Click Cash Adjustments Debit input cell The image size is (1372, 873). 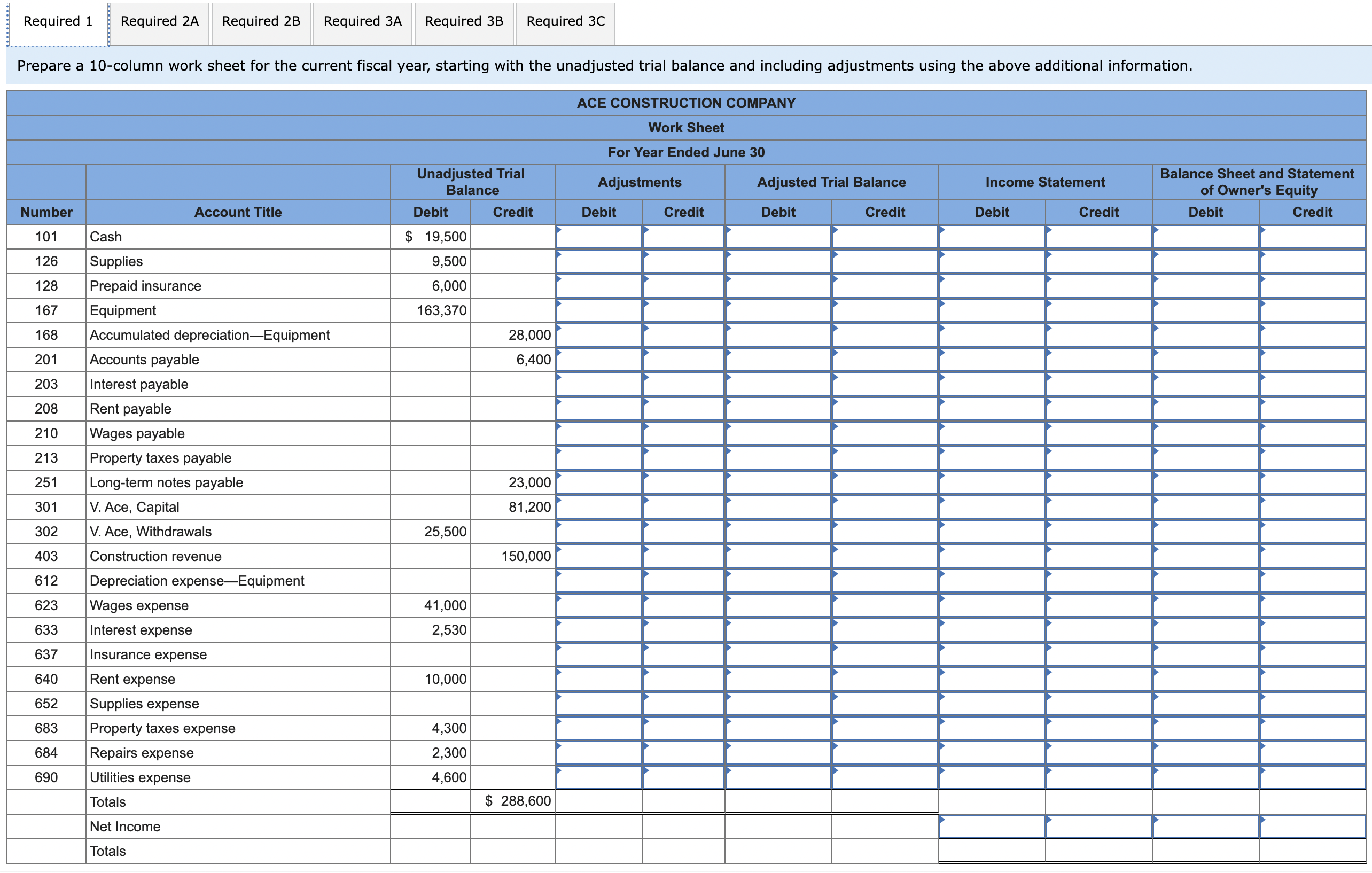click(x=599, y=237)
